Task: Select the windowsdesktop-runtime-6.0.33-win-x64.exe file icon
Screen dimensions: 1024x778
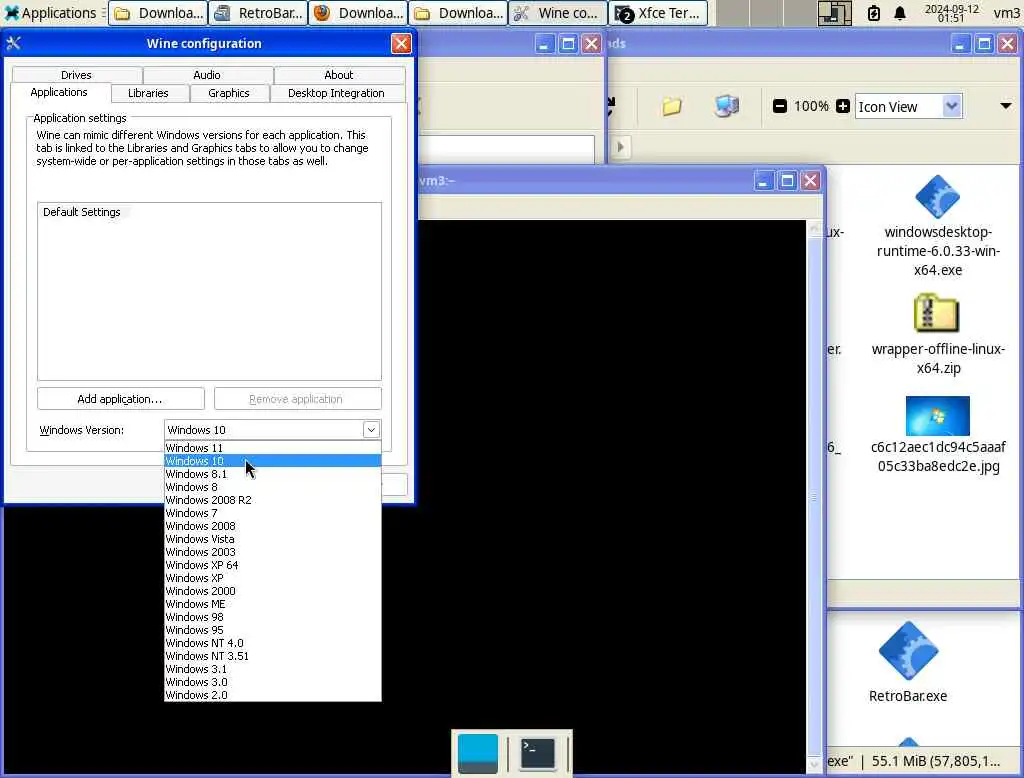Action: coord(937,196)
